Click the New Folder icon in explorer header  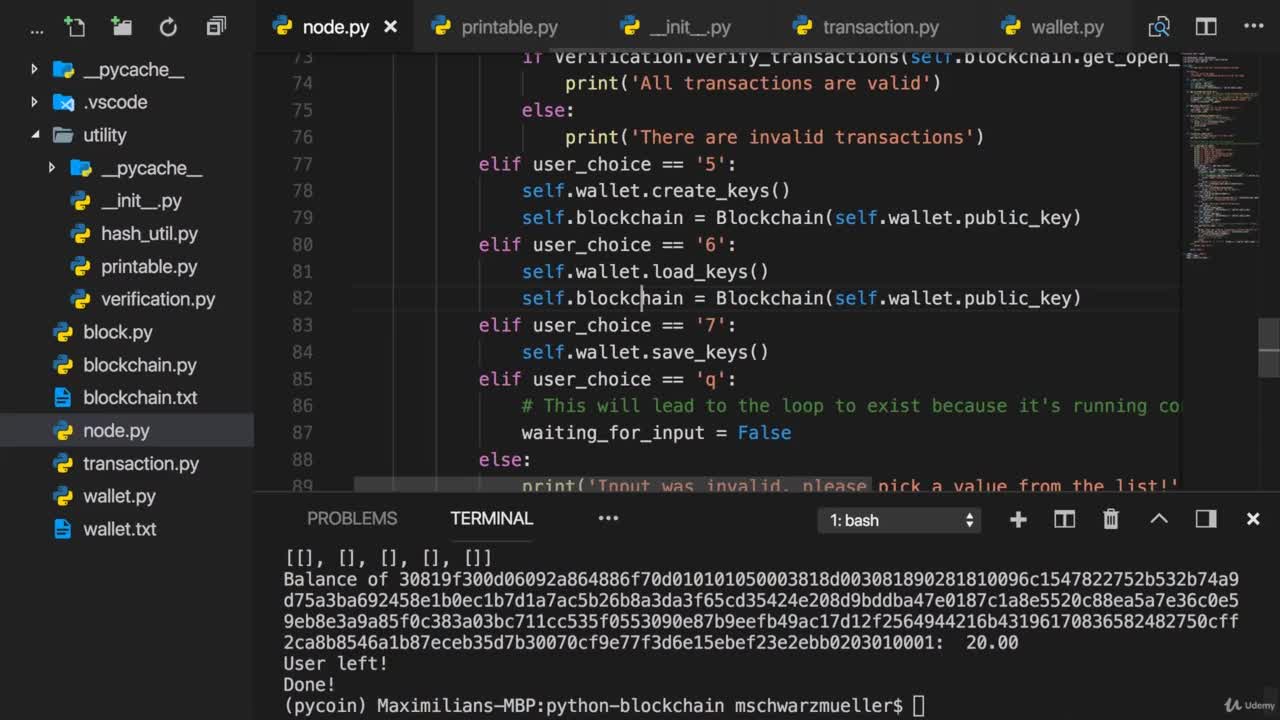coord(122,27)
